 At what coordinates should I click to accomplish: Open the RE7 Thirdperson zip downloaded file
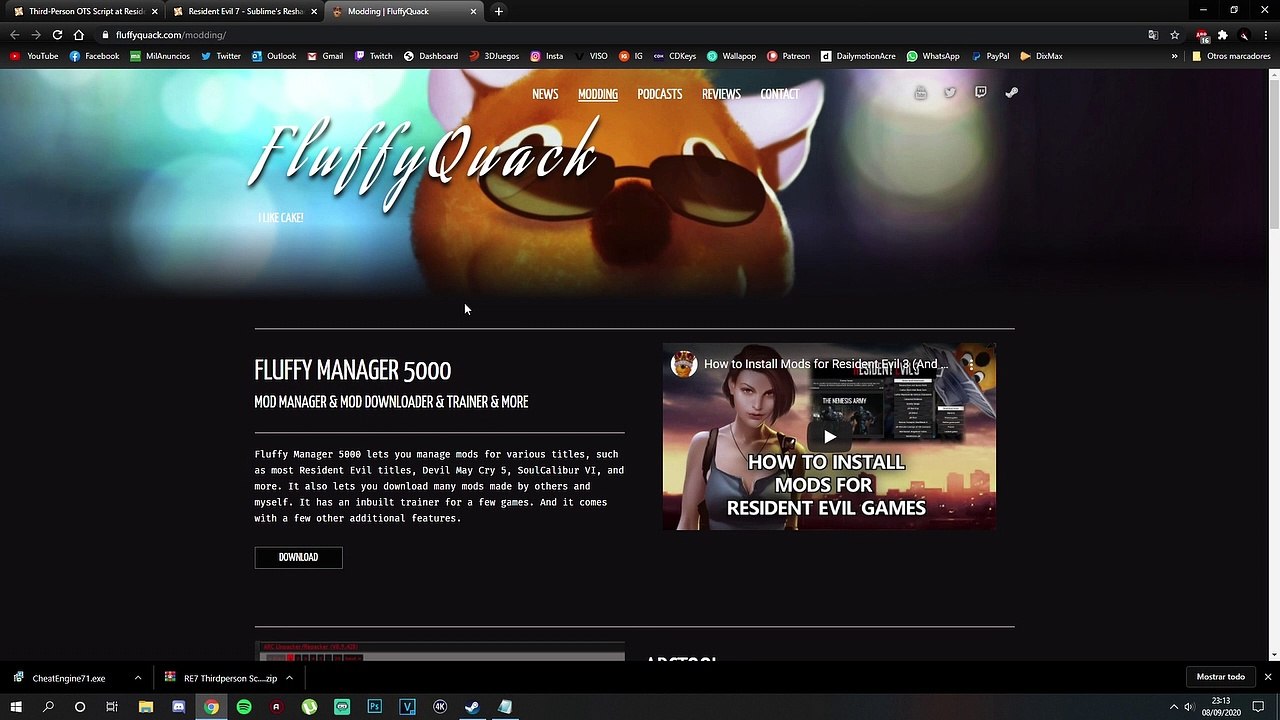221,678
